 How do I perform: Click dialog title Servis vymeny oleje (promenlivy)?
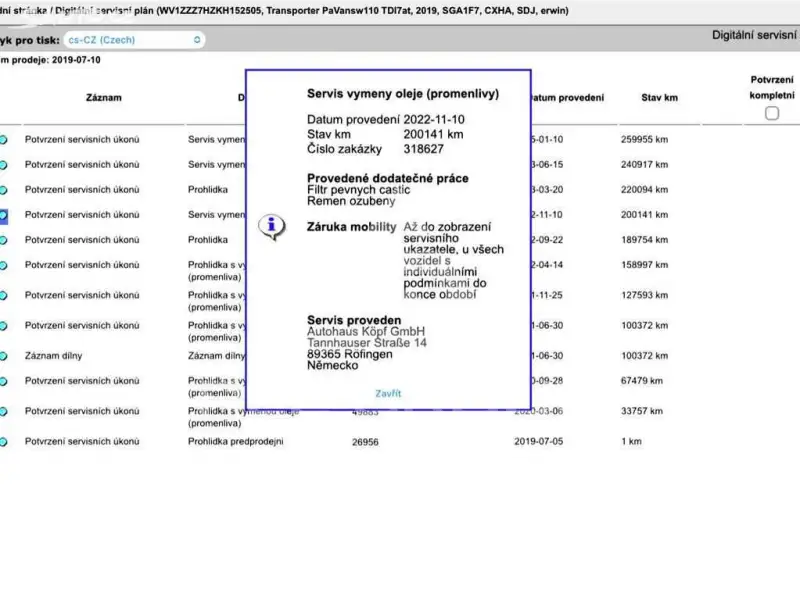coord(403,94)
